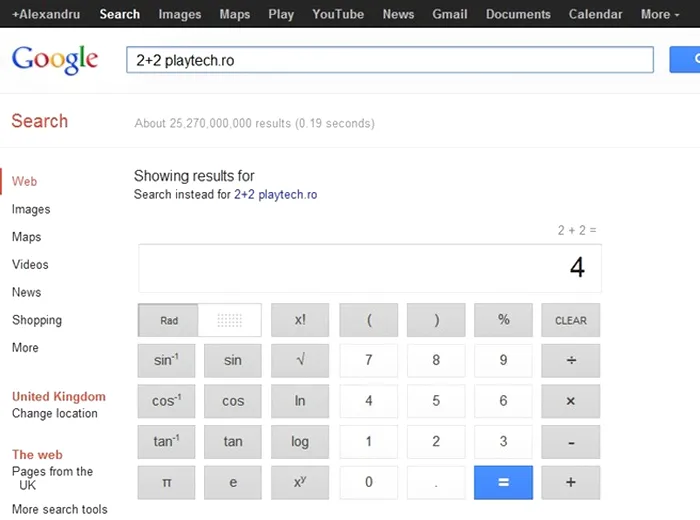Click the Google logo

click(54, 59)
